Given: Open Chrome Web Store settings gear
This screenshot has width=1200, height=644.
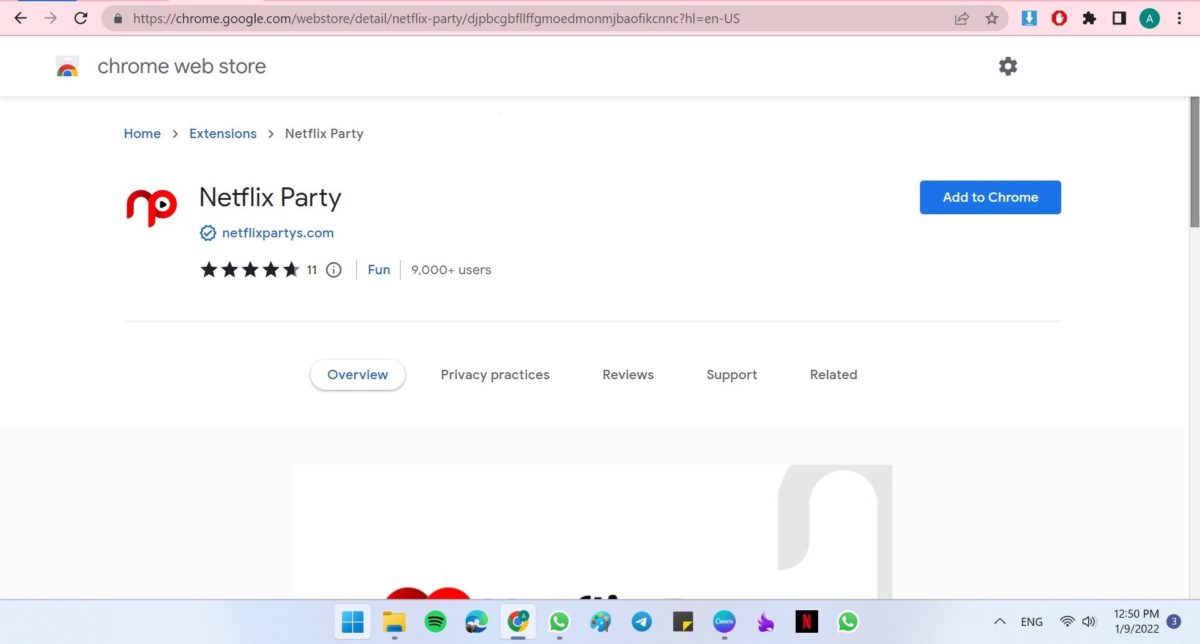Looking at the screenshot, I should (x=1008, y=66).
